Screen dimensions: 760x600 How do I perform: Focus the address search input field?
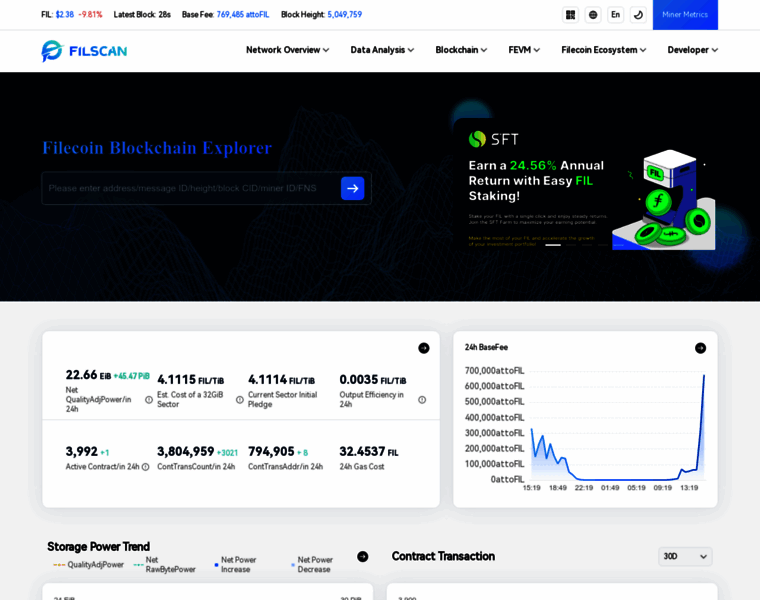click(191, 188)
